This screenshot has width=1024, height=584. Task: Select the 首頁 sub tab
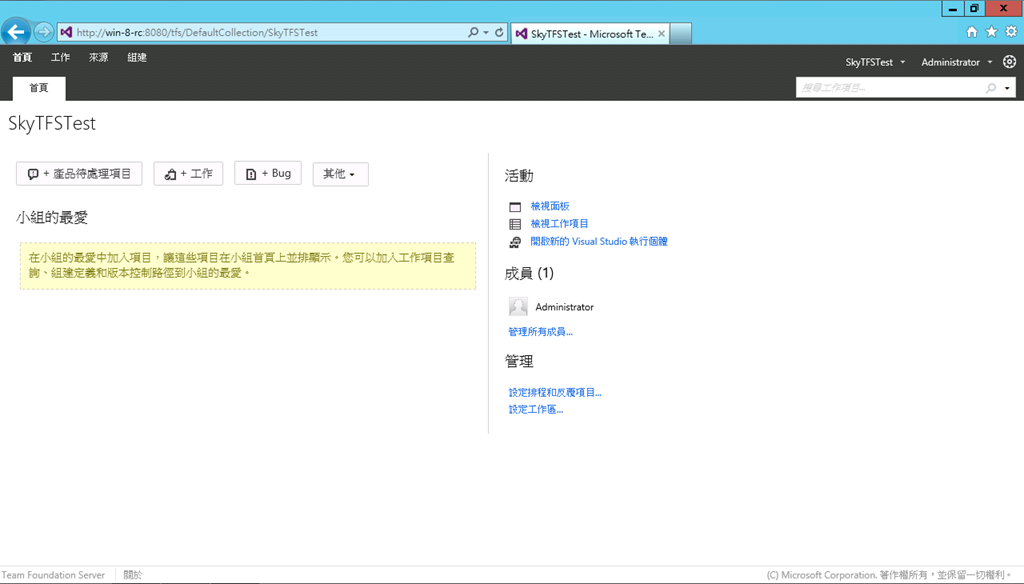click(x=39, y=88)
